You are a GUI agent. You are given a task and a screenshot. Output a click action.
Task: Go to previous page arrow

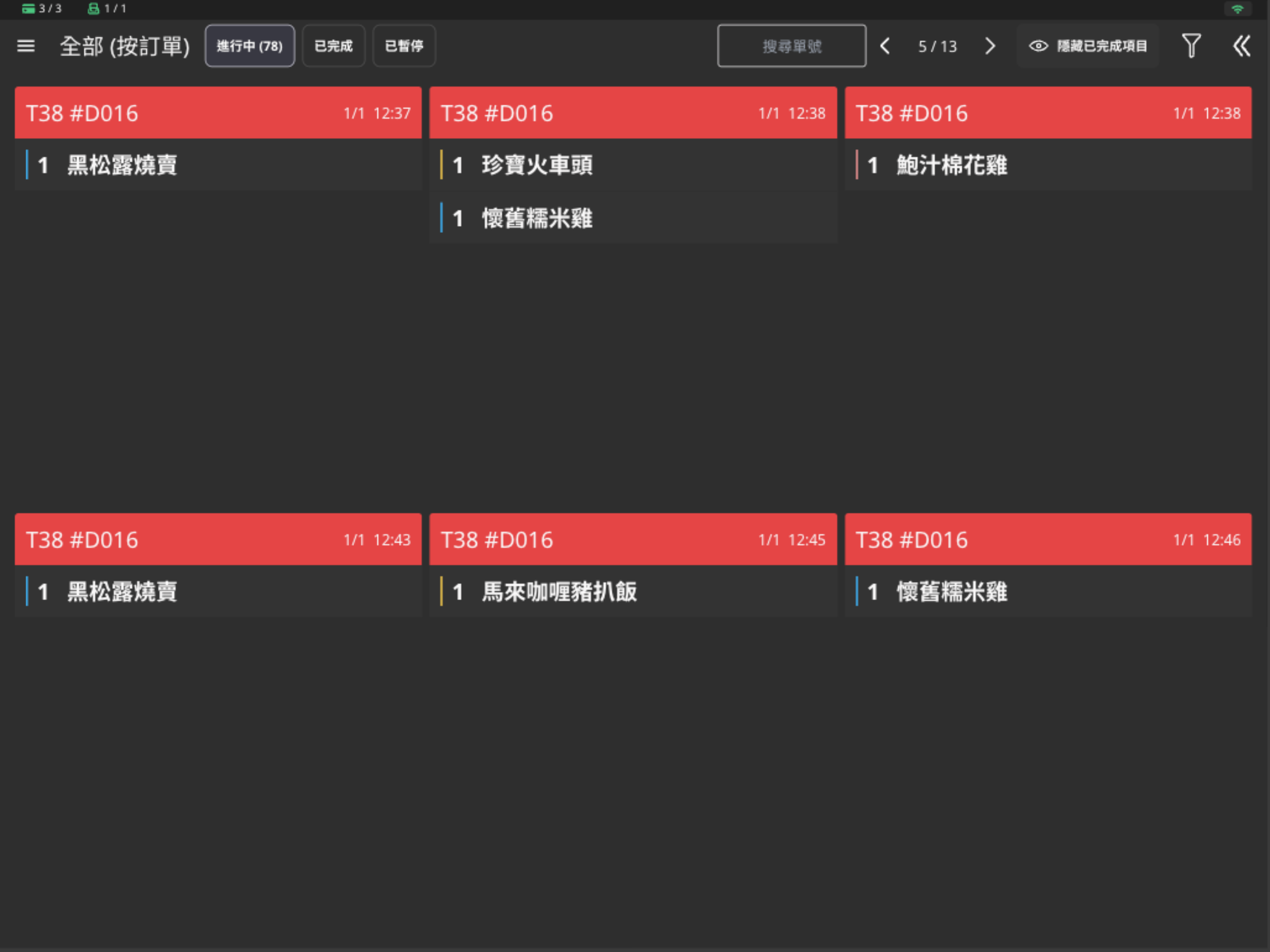885,46
